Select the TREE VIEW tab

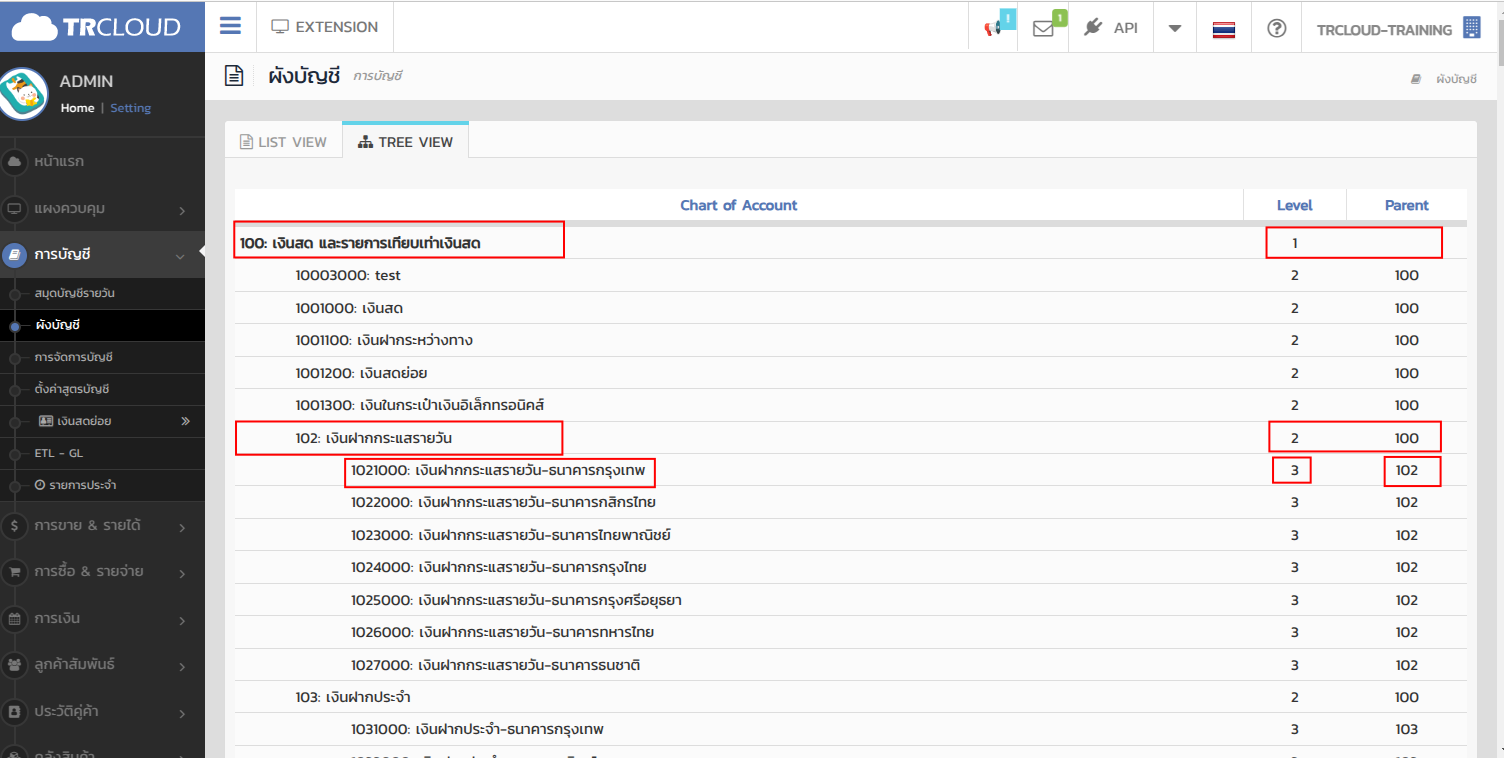click(405, 141)
